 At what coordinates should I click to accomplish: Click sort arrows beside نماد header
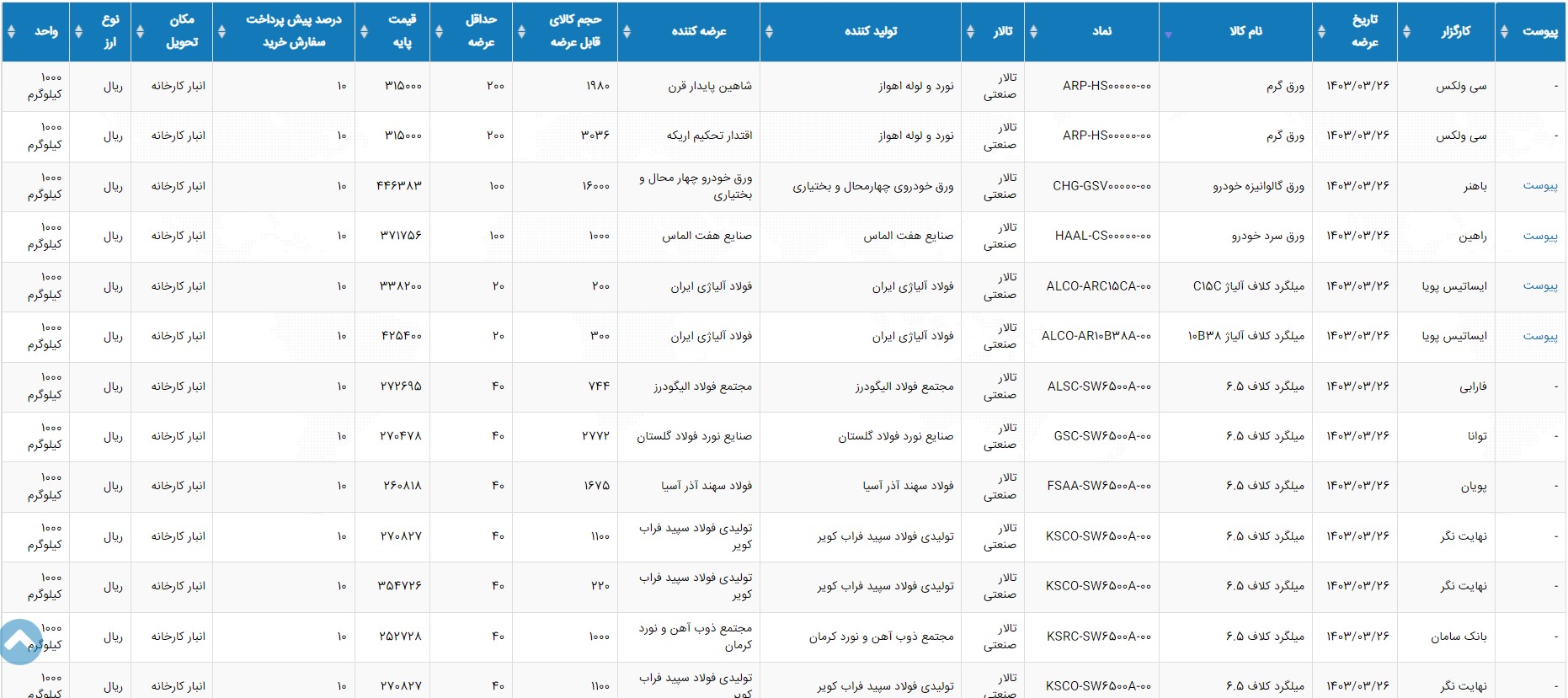[1033, 31]
